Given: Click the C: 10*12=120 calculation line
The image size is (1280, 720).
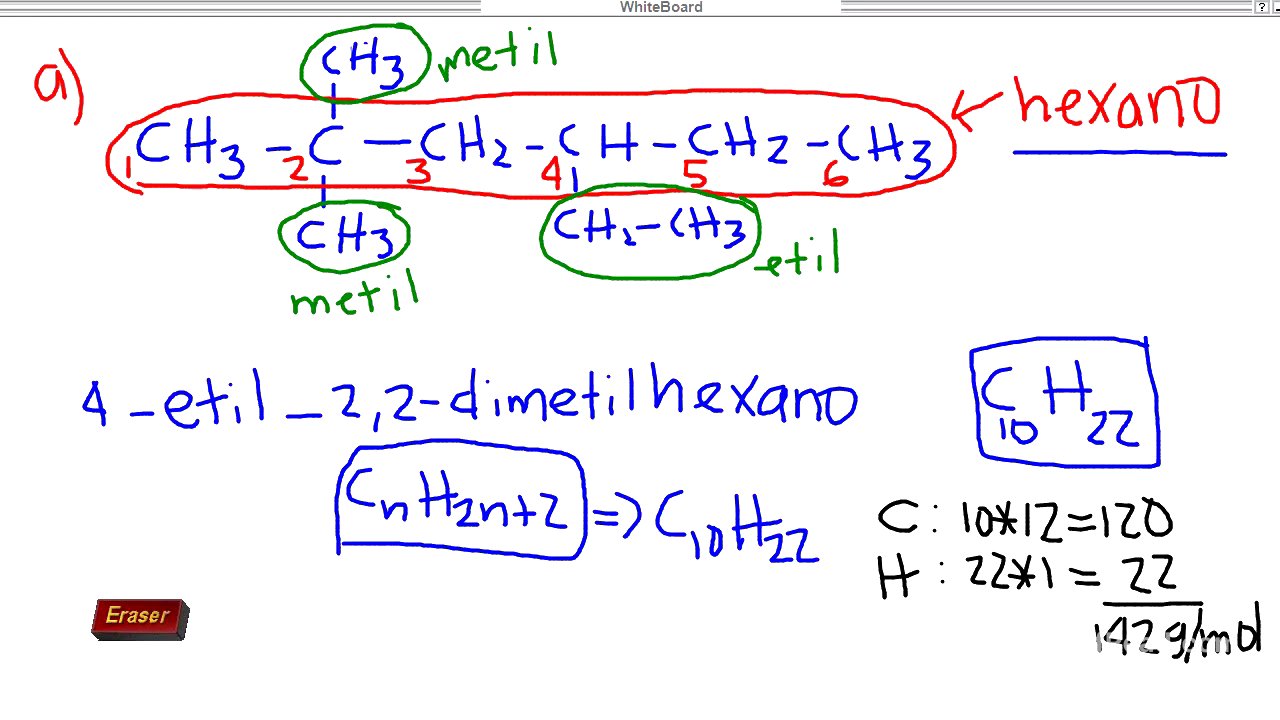Looking at the screenshot, I should click(x=1025, y=520).
